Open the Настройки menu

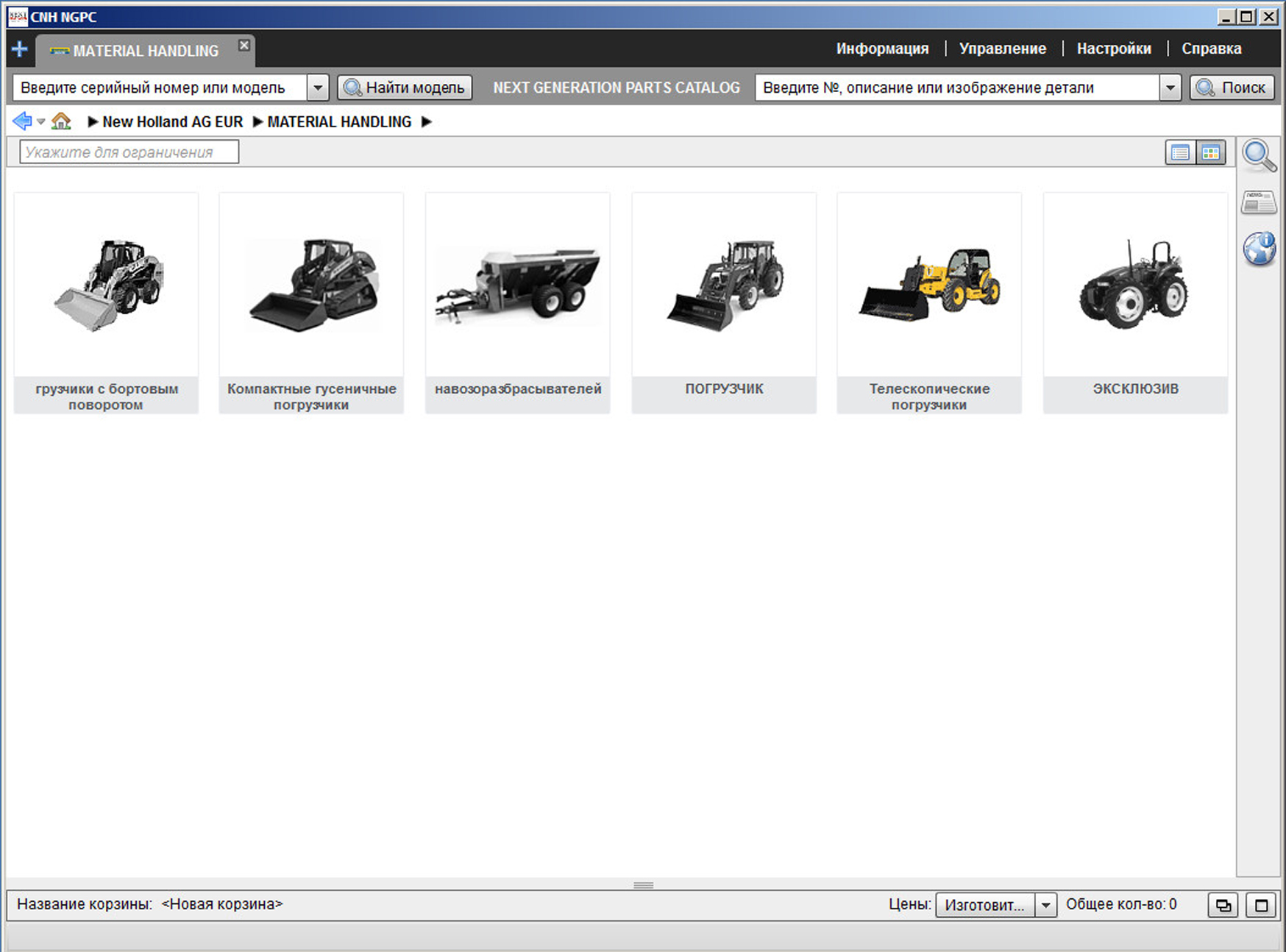tap(1113, 49)
